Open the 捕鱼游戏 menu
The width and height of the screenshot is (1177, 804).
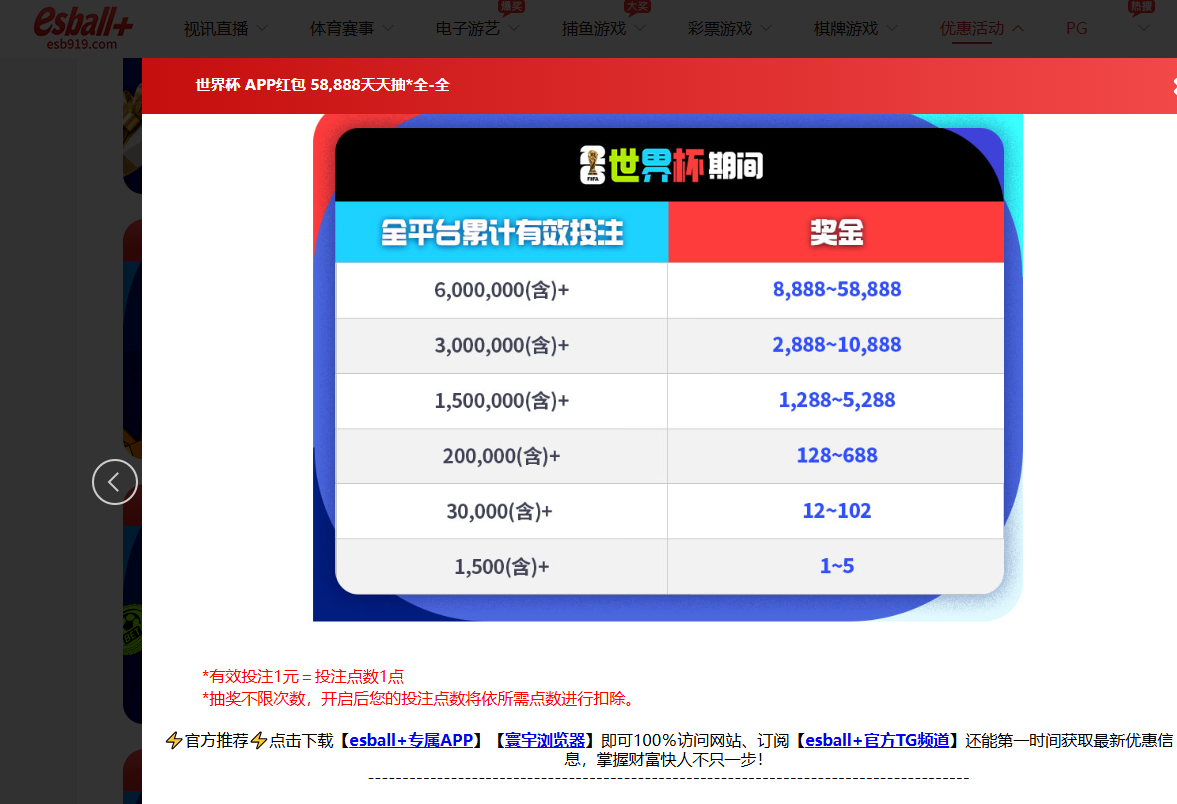pos(594,29)
